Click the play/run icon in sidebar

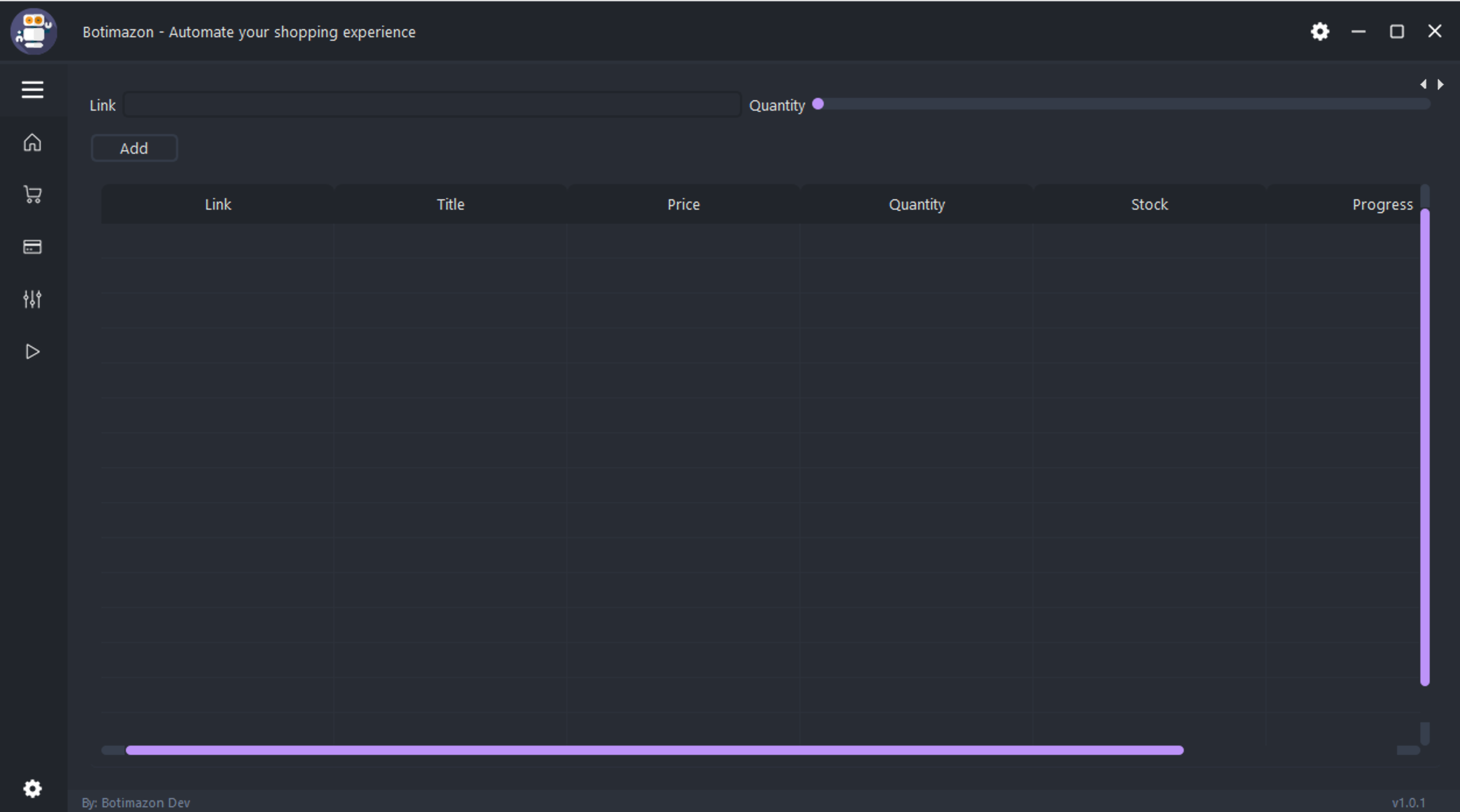33,351
